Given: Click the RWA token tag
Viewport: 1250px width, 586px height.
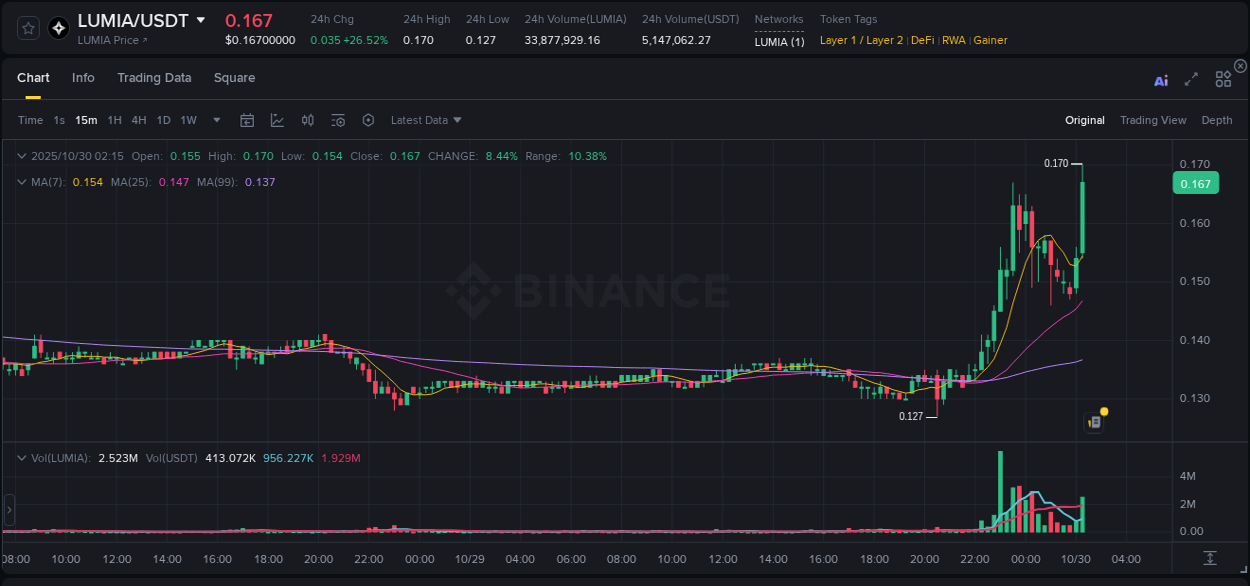Looking at the screenshot, I should [953, 40].
